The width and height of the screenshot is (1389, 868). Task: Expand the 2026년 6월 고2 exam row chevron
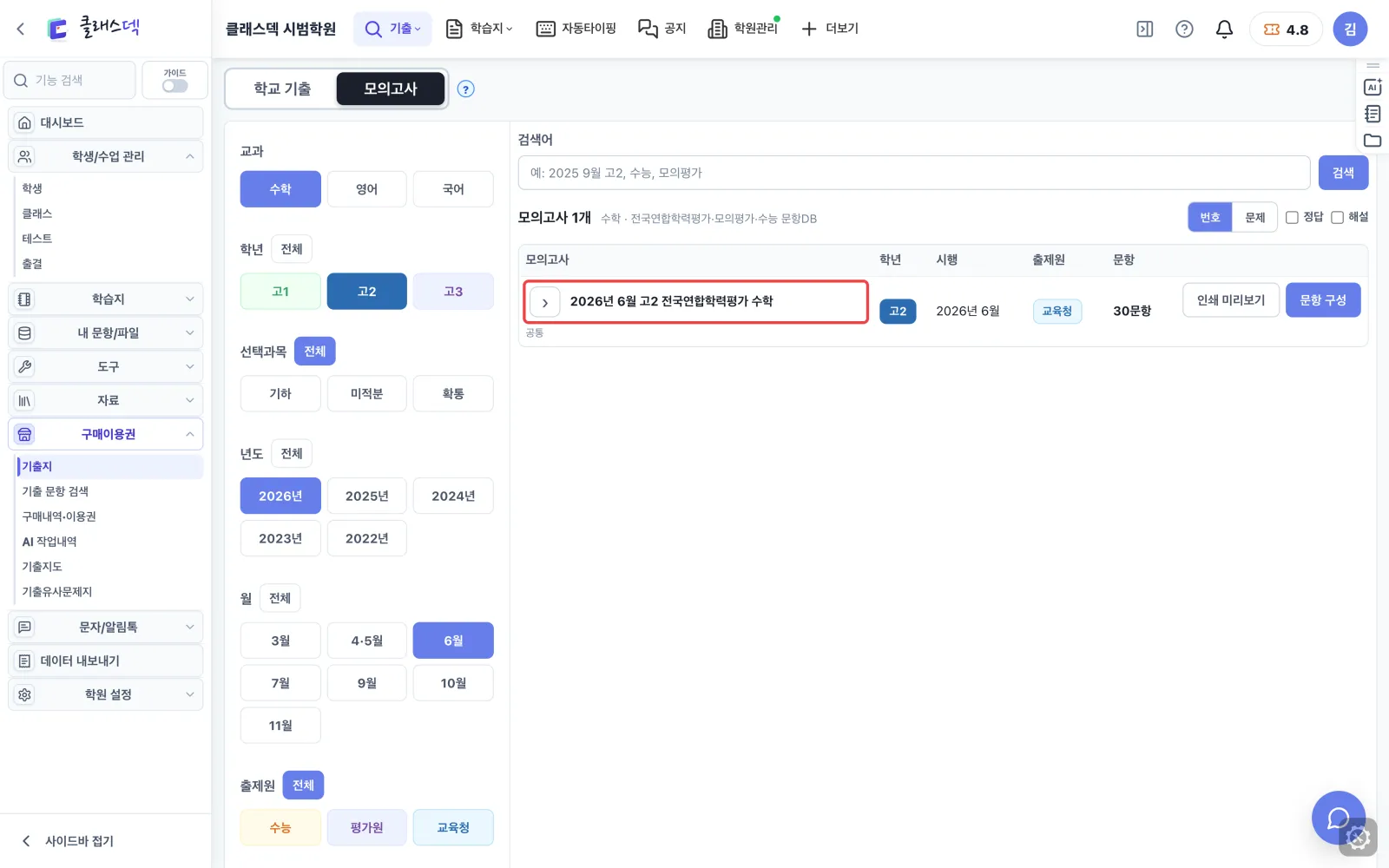pos(545,303)
